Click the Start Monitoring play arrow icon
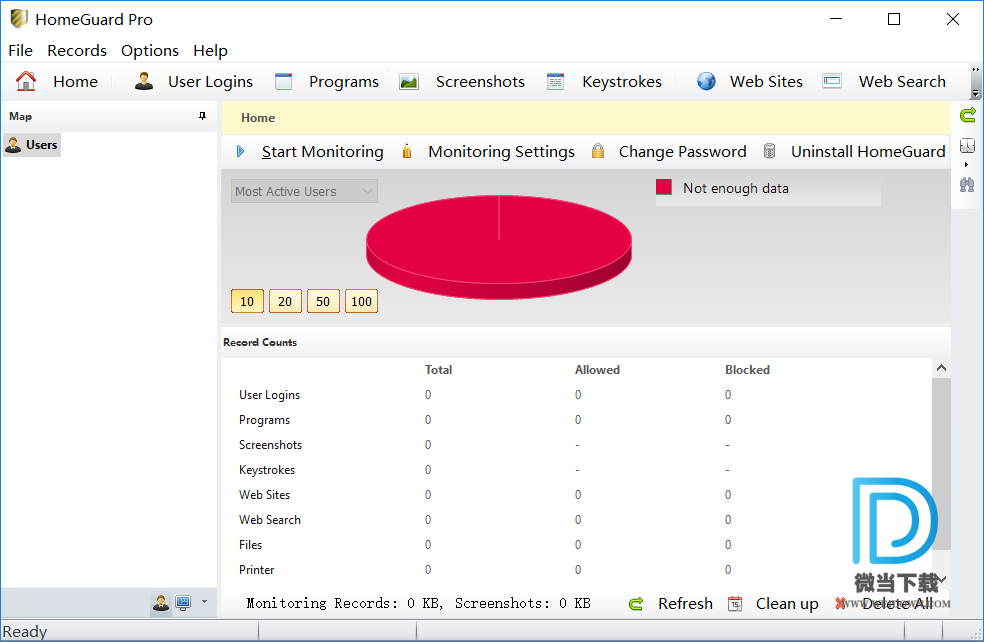 (240, 151)
